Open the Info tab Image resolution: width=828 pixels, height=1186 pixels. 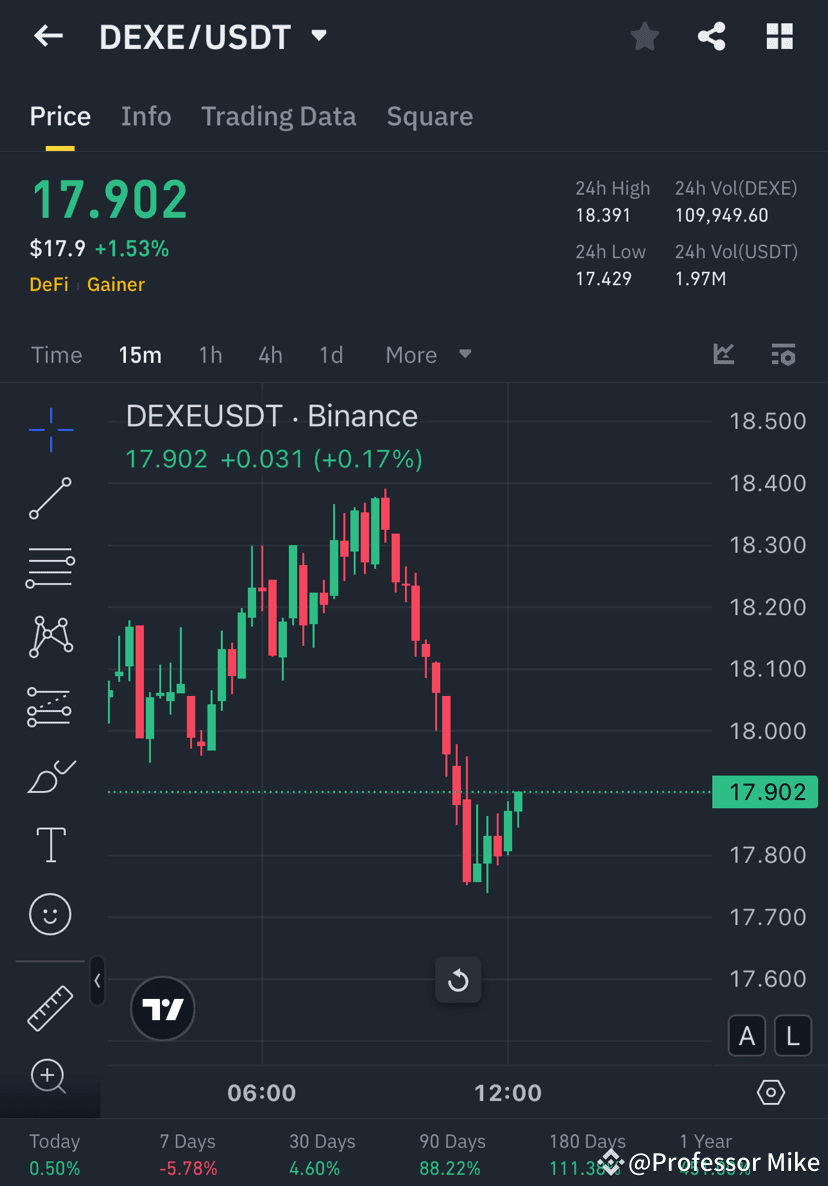(x=146, y=116)
